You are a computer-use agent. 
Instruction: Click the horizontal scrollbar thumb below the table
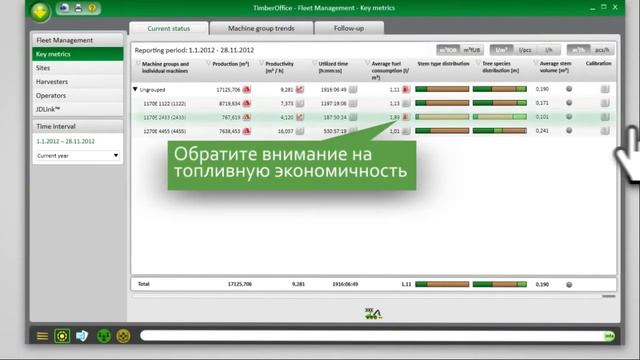(609, 296)
